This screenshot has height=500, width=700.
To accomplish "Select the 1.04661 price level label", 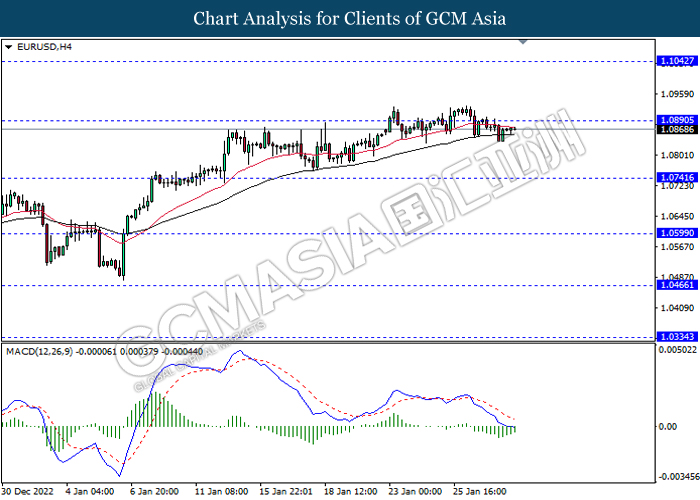I will tap(677, 285).
